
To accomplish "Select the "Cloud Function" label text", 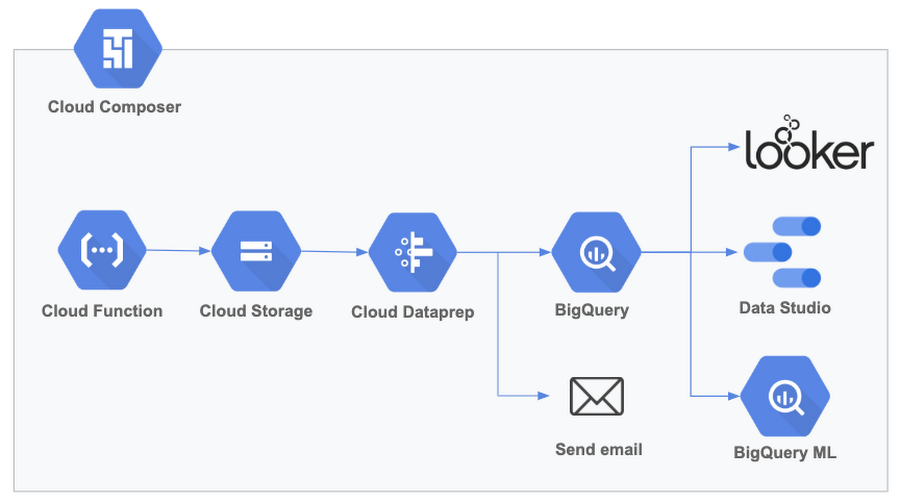I will coord(102,311).
